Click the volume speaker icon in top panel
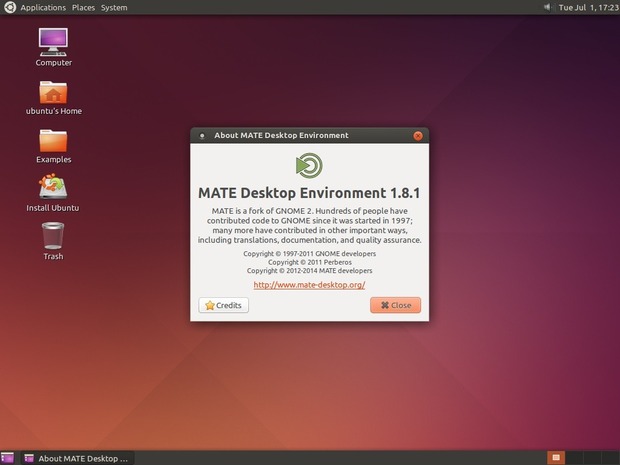Viewport: 620px width, 465px height. (x=548, y=7)
